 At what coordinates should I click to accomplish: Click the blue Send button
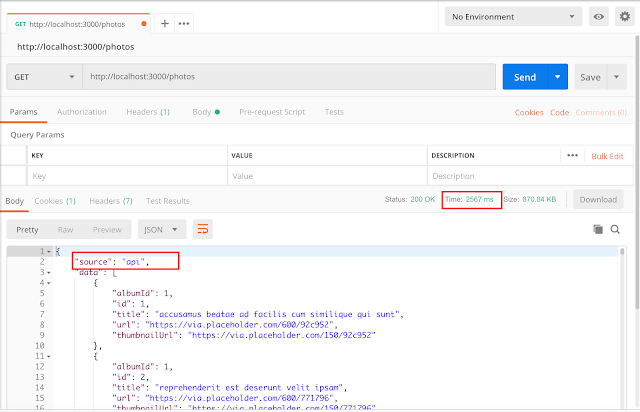pos(525,77)
